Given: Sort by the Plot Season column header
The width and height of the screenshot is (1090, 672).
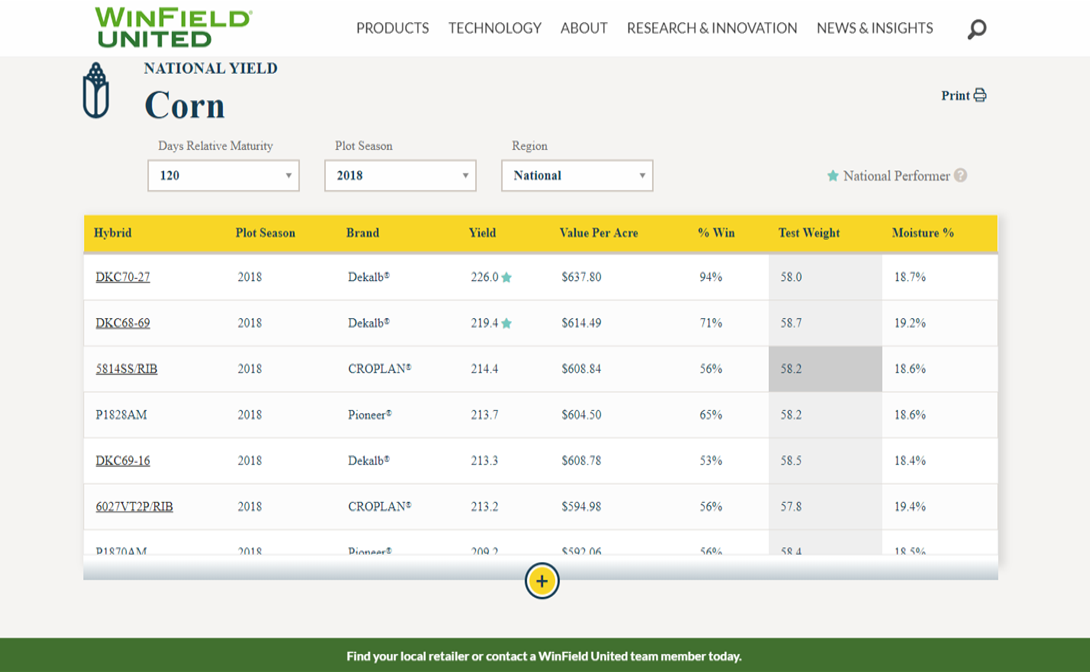Looking at the screenshot, I should [265, 233].
